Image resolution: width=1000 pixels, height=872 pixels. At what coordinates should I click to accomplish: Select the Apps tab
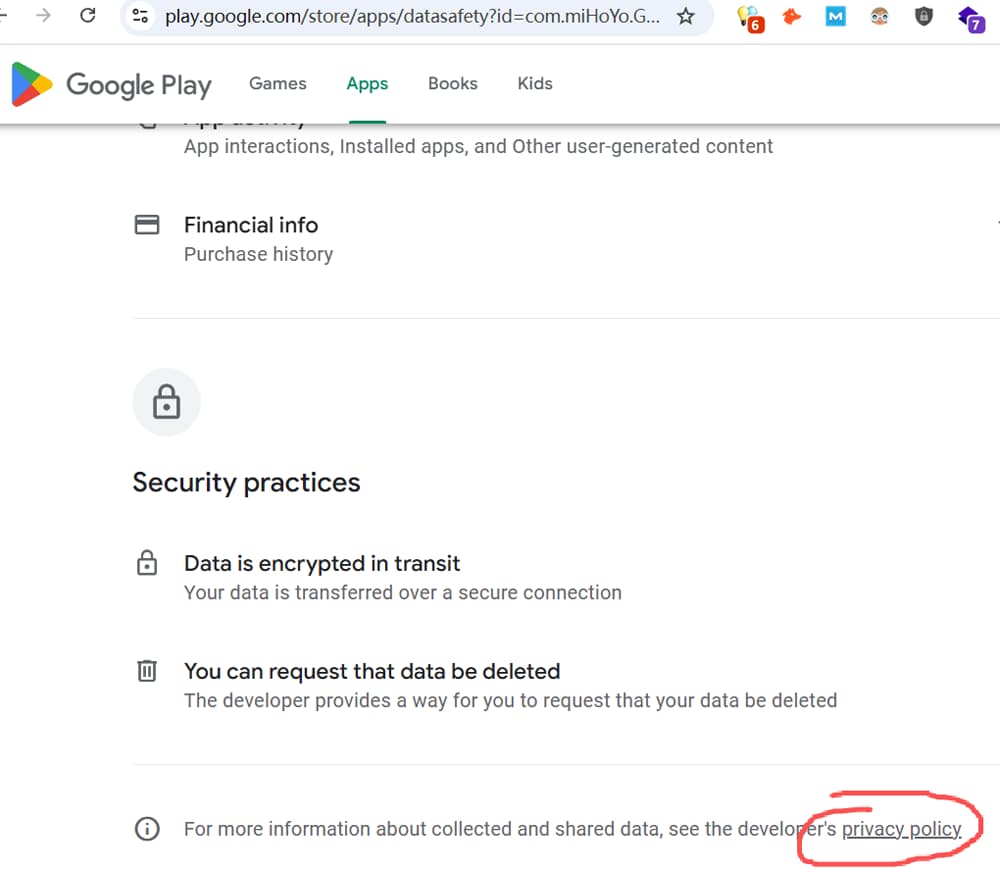(367, 84)
